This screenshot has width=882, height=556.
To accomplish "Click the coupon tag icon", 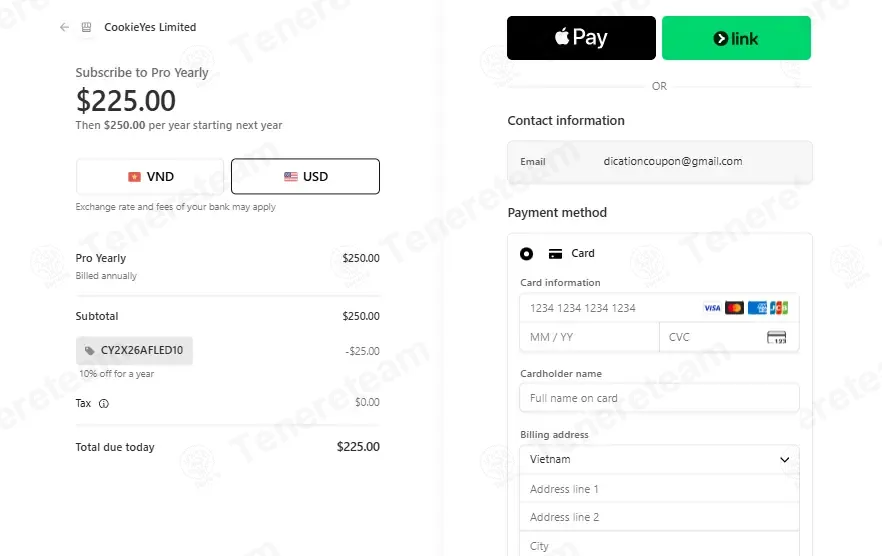I will click(89, 351).
